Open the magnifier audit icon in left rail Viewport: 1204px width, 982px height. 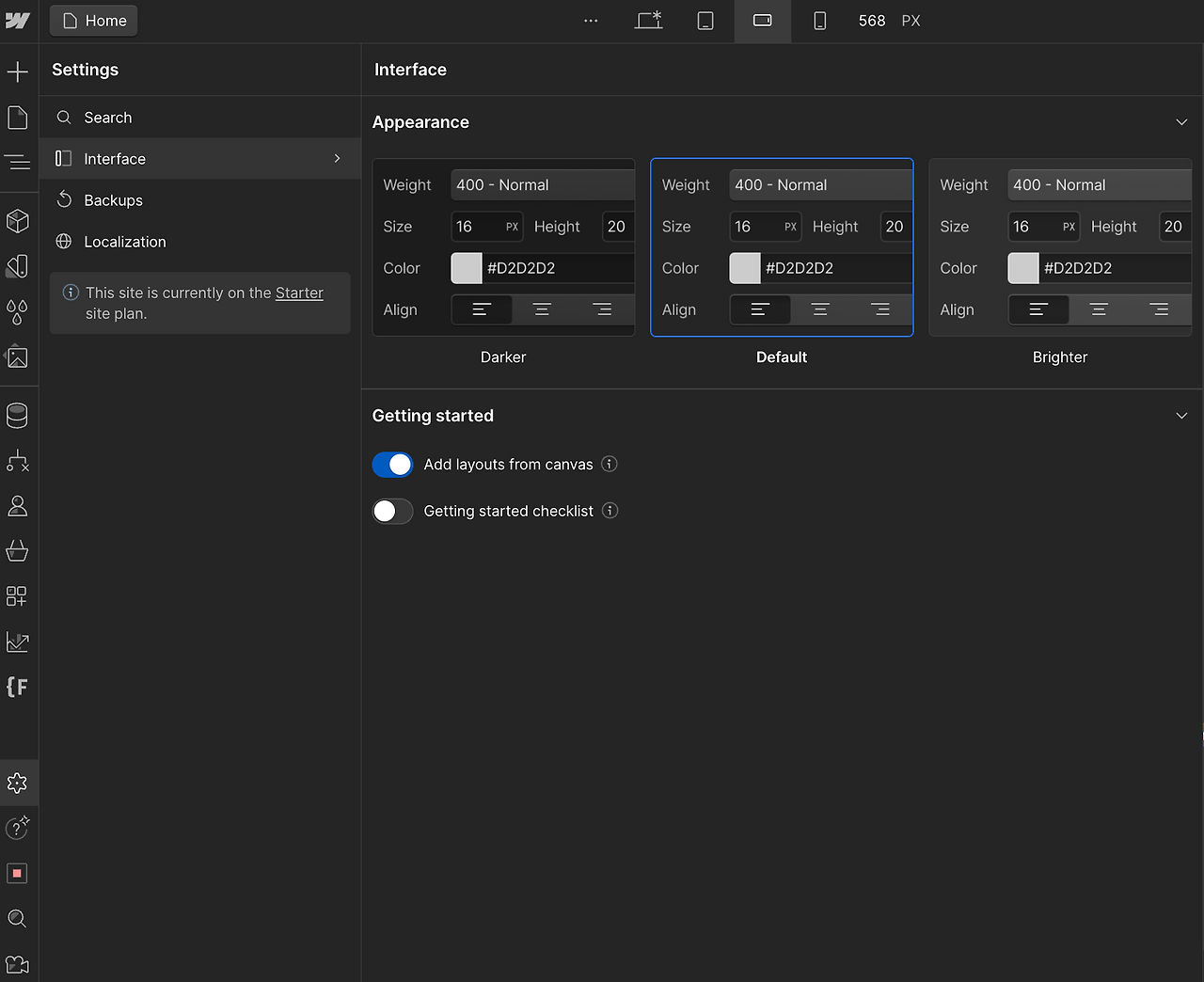tap(18, 919)
